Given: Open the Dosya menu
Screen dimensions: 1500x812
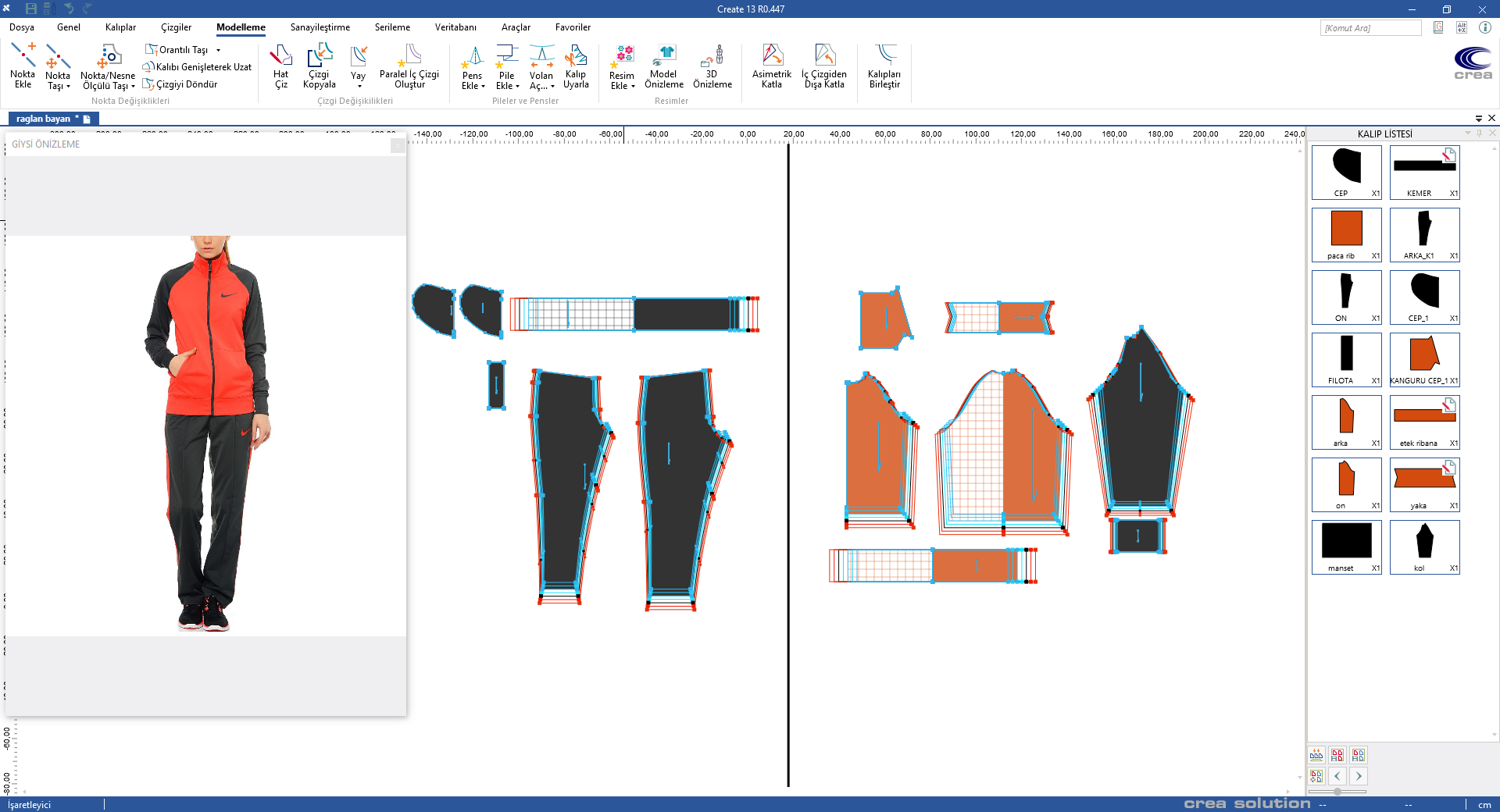Looking at the screenshot, I should (22, 27).
